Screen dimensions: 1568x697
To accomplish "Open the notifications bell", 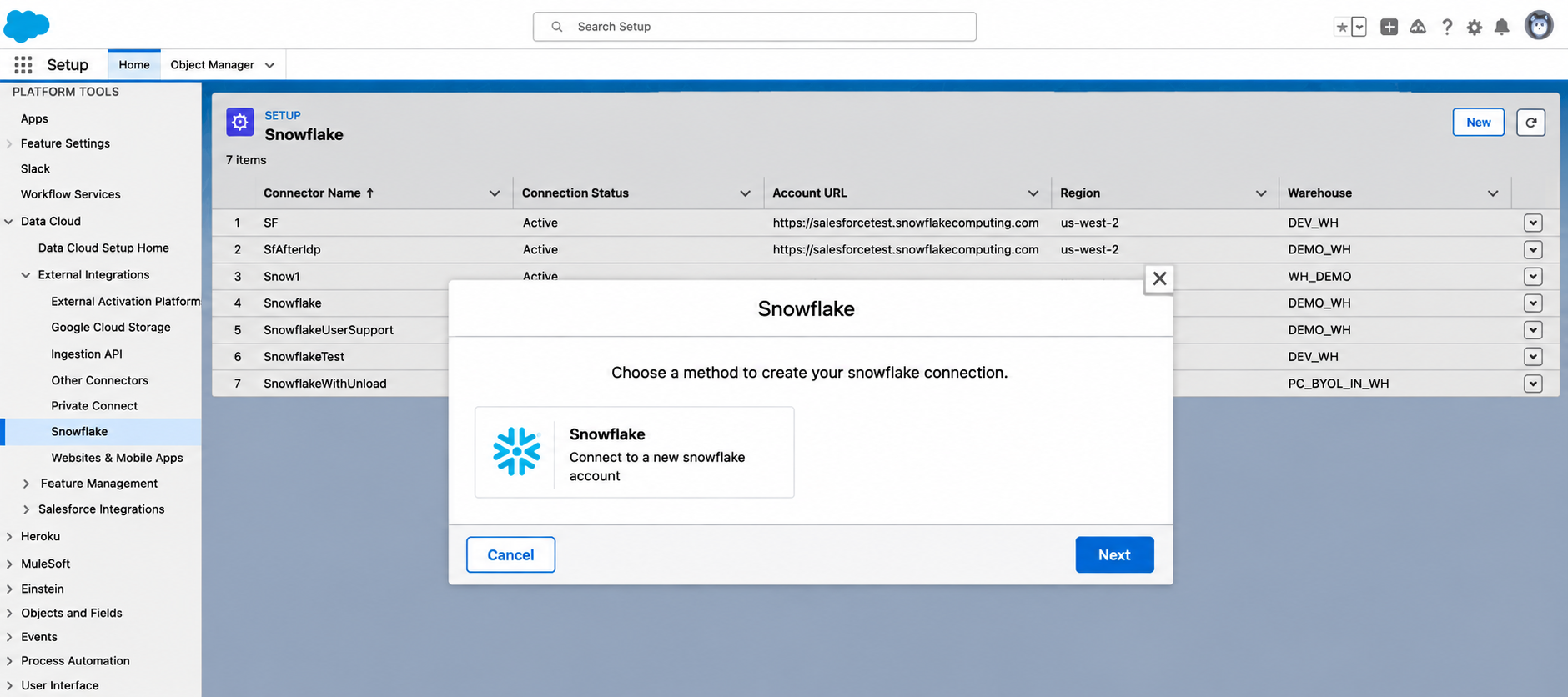I will coord(1502,27).
